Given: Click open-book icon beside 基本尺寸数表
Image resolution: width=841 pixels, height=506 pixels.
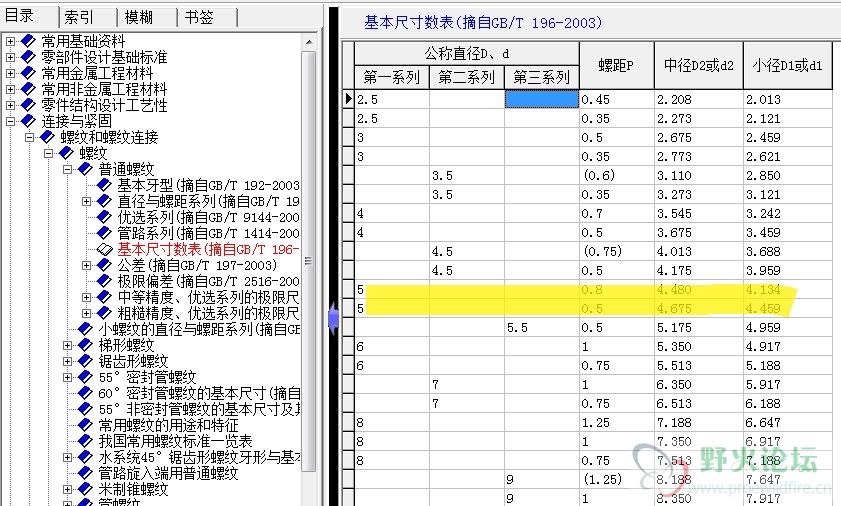Looking at the screenshot, I should pyautogui.click(x=104, y=250).
